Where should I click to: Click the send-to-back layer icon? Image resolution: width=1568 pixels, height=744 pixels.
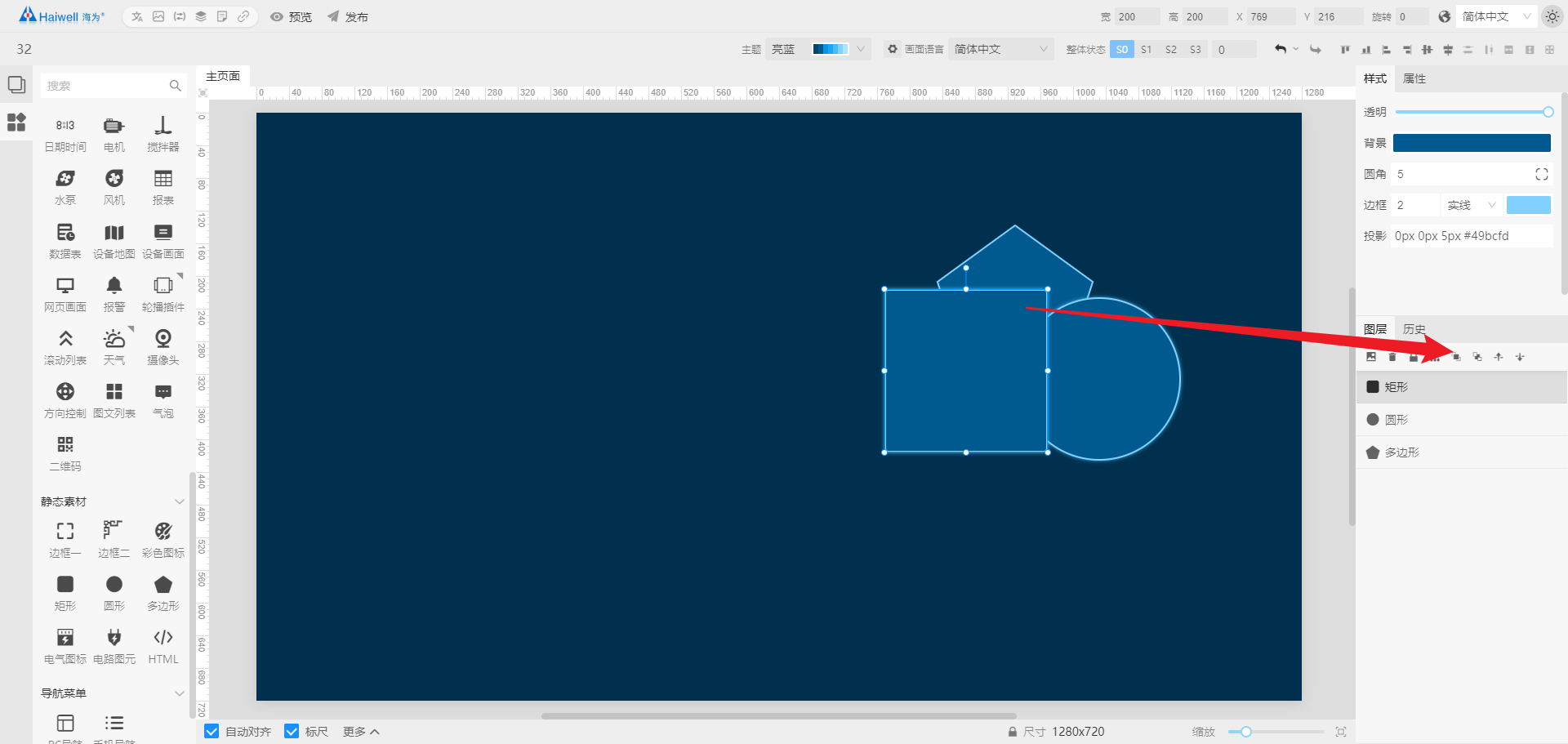1477,357
